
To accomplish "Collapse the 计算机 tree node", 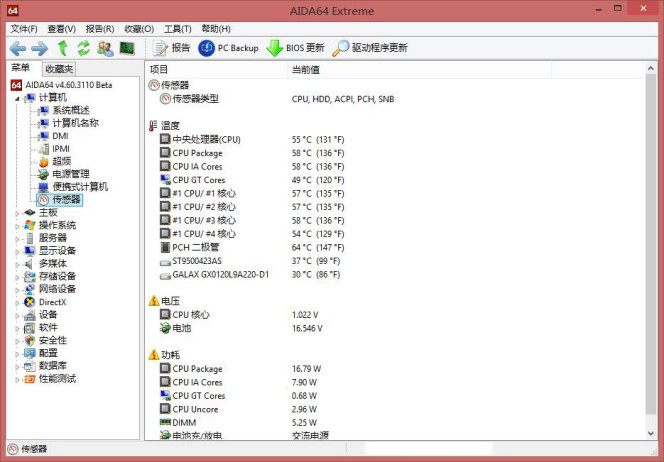I will coord(17,99).
